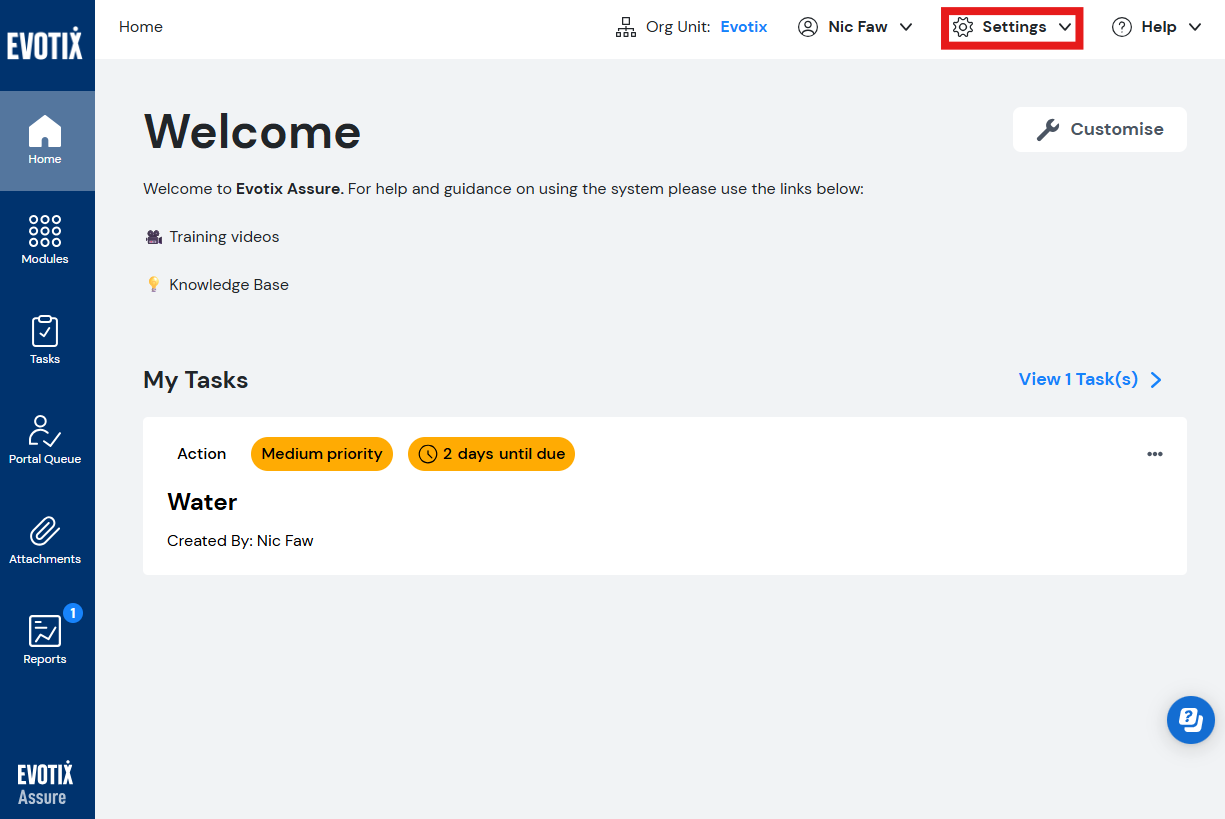Select the Home breadcrumb in top bar
This screenshot has width=1225, height=819.
click(141, 27)
